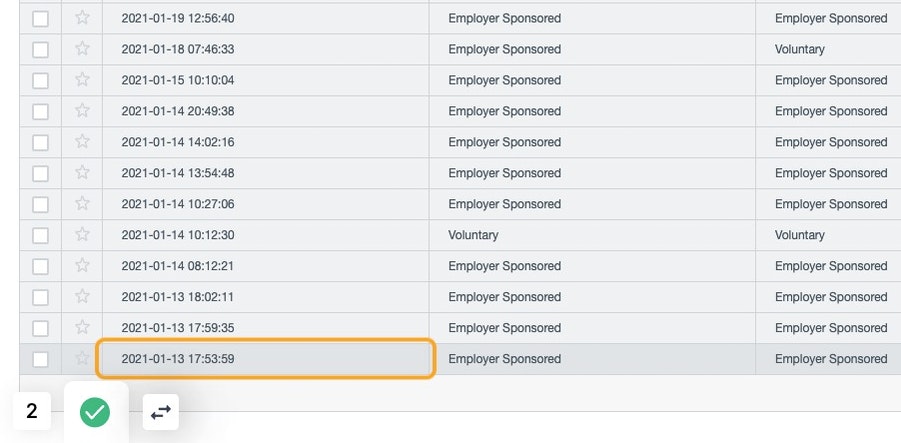Star the 2021-01-18 07:46:33 entry
Viewport: 901px width, 443px height.
pos(82,49)
